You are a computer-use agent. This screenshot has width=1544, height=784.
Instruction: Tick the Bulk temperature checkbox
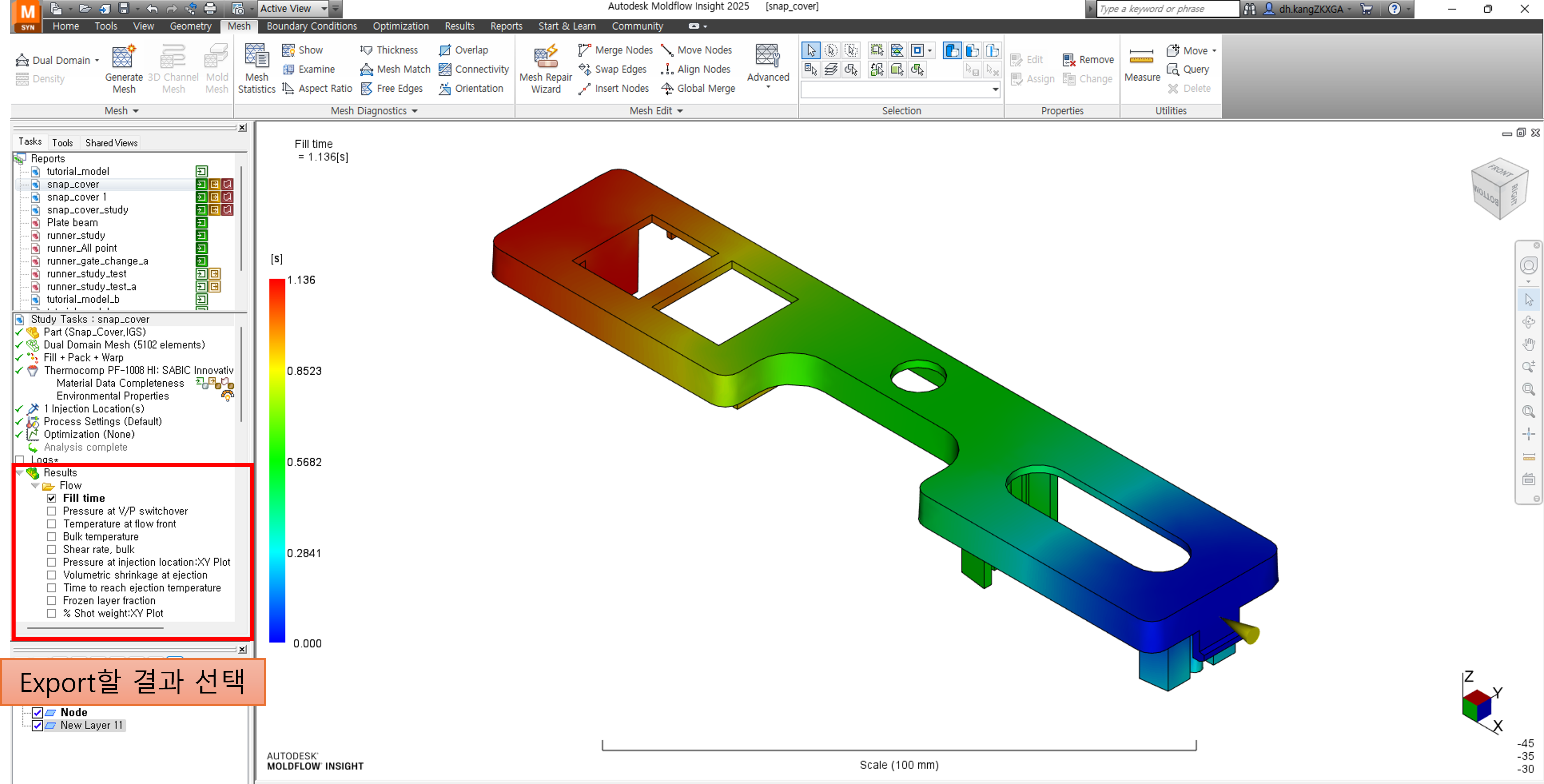tap(51, 537)
